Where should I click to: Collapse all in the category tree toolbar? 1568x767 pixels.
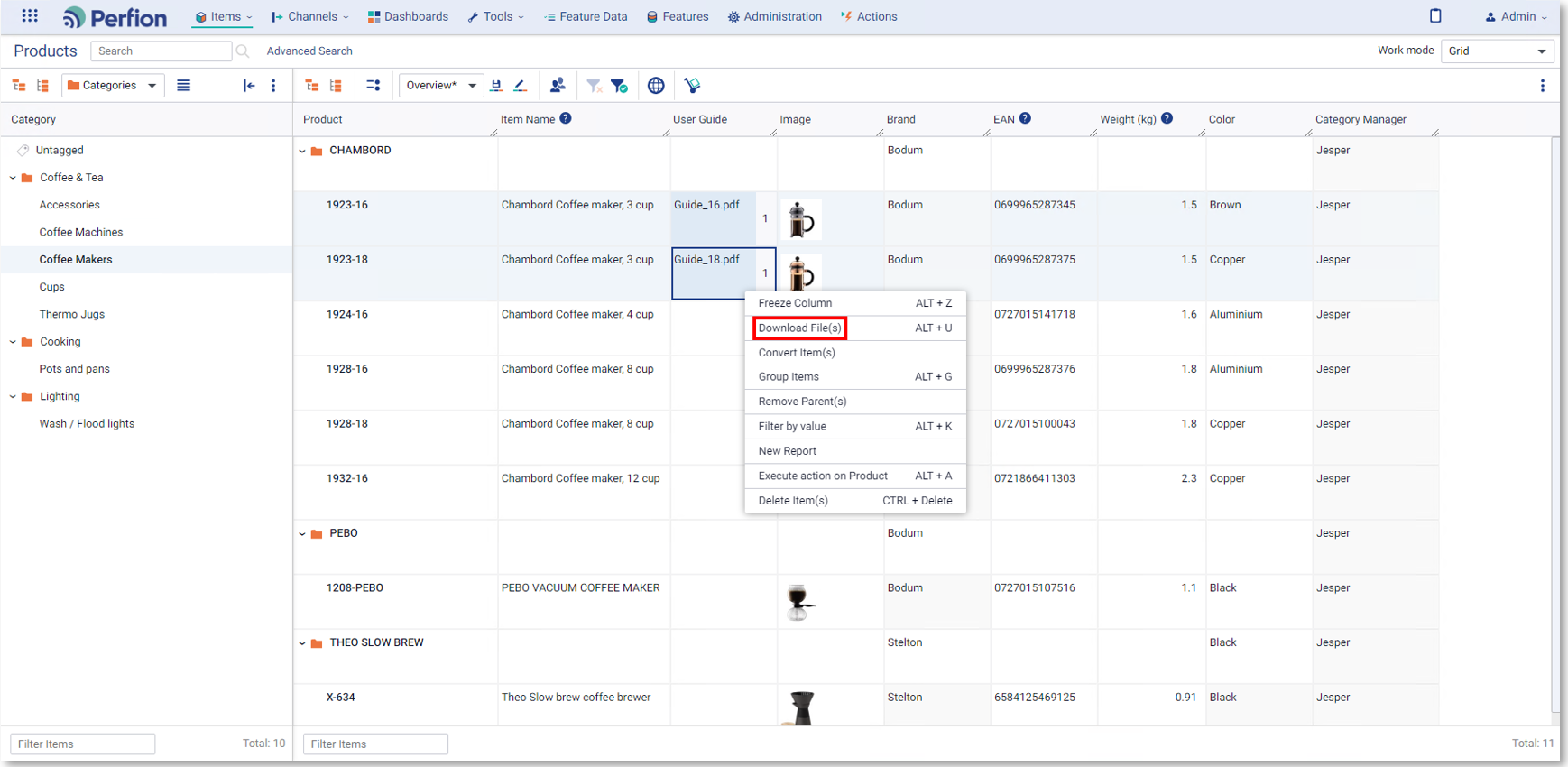tap(19, 86)
